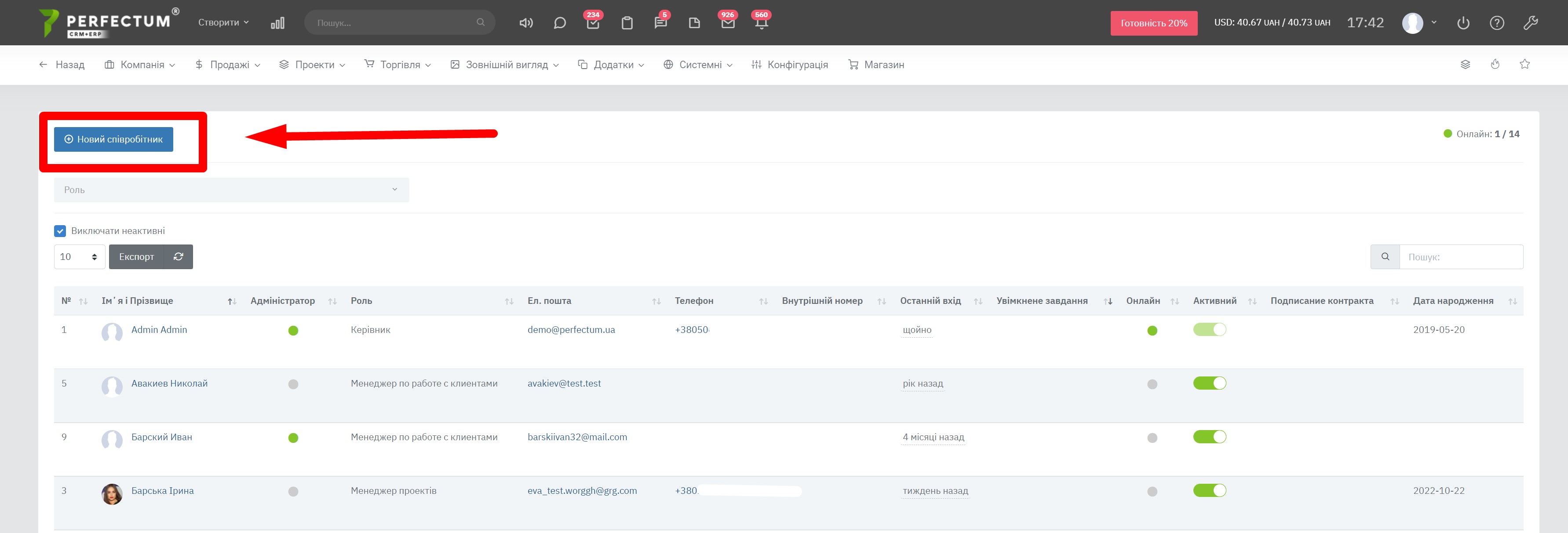Open the mail icon with 926 badge
Screen dimensions: 1568x533
coord(727,23)
